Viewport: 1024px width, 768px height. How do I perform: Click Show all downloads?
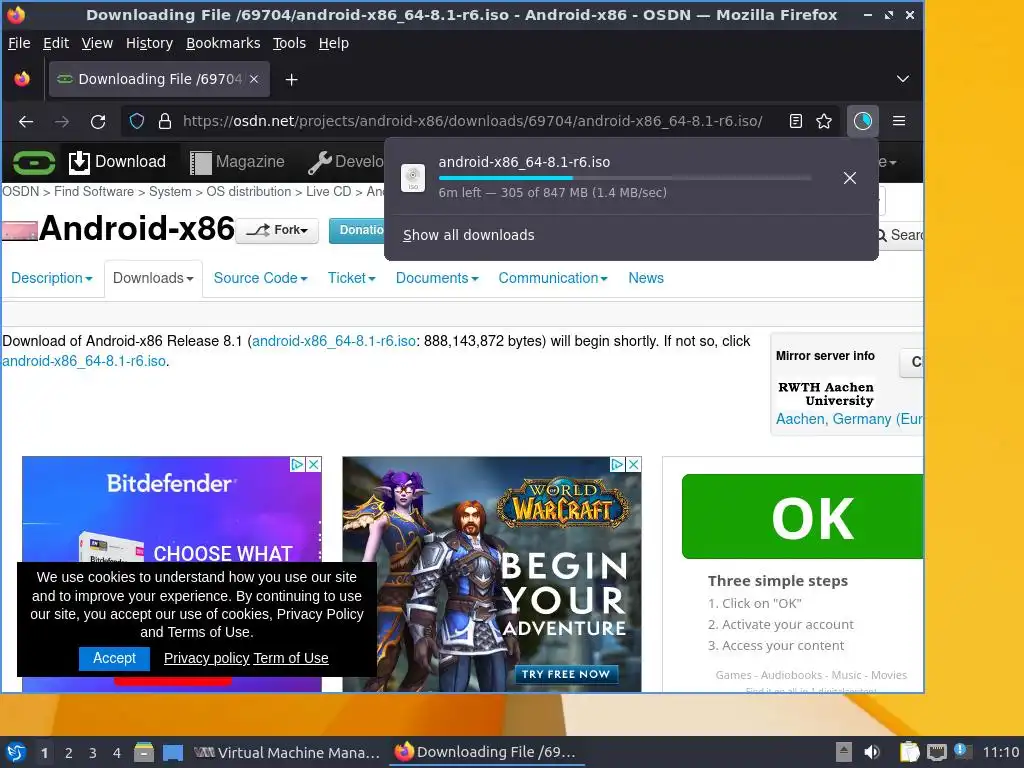[468, 235]
